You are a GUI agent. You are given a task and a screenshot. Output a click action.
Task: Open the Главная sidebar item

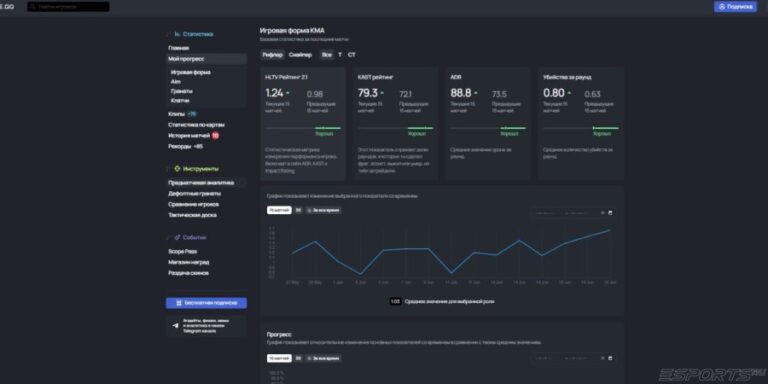pyautogui.click(x=178, y=48)
